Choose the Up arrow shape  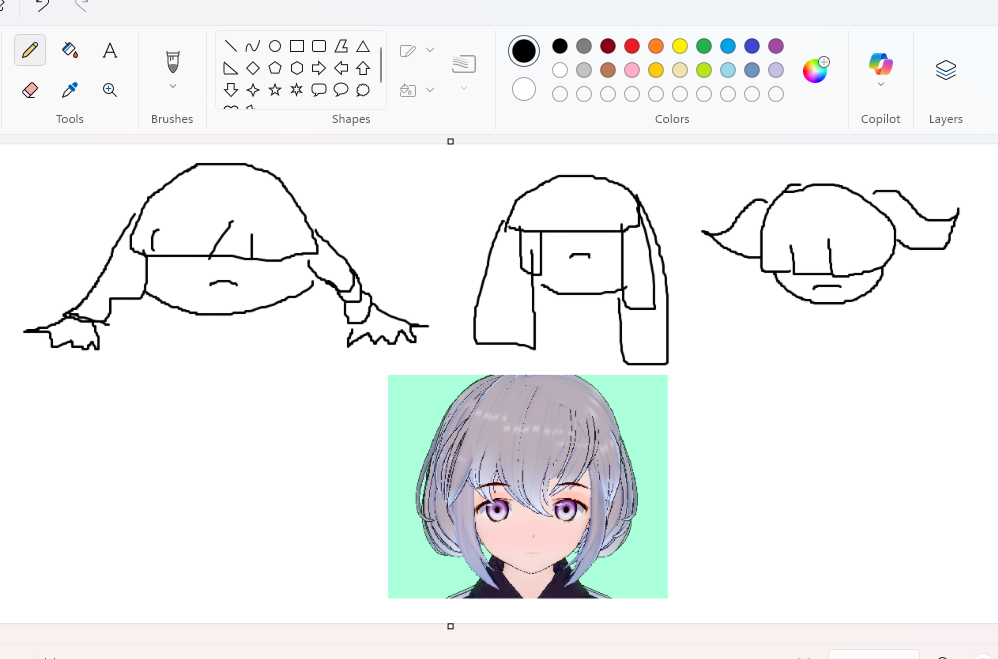click(x=363, y=68)
